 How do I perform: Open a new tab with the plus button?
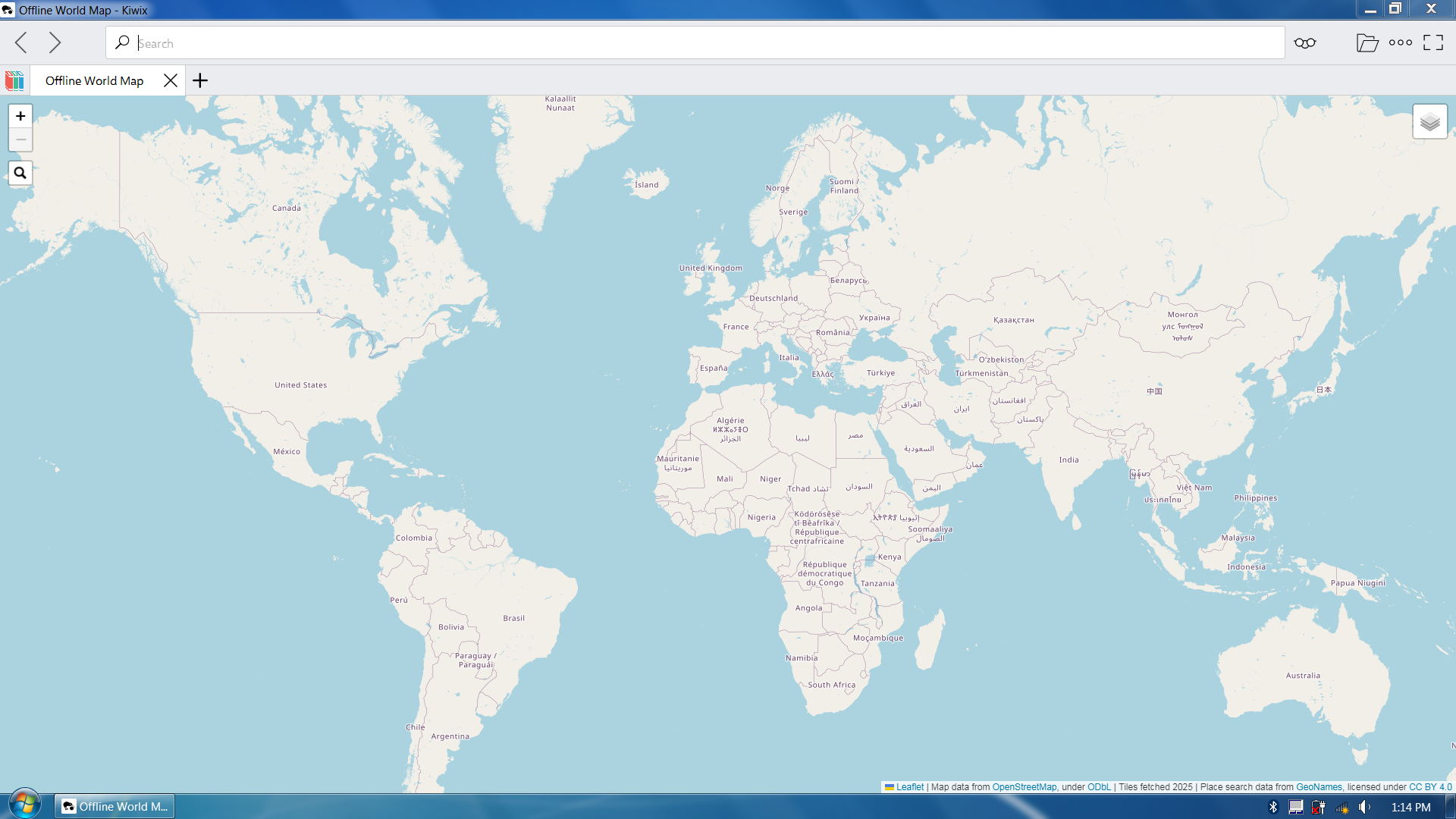tap(199, 80)
